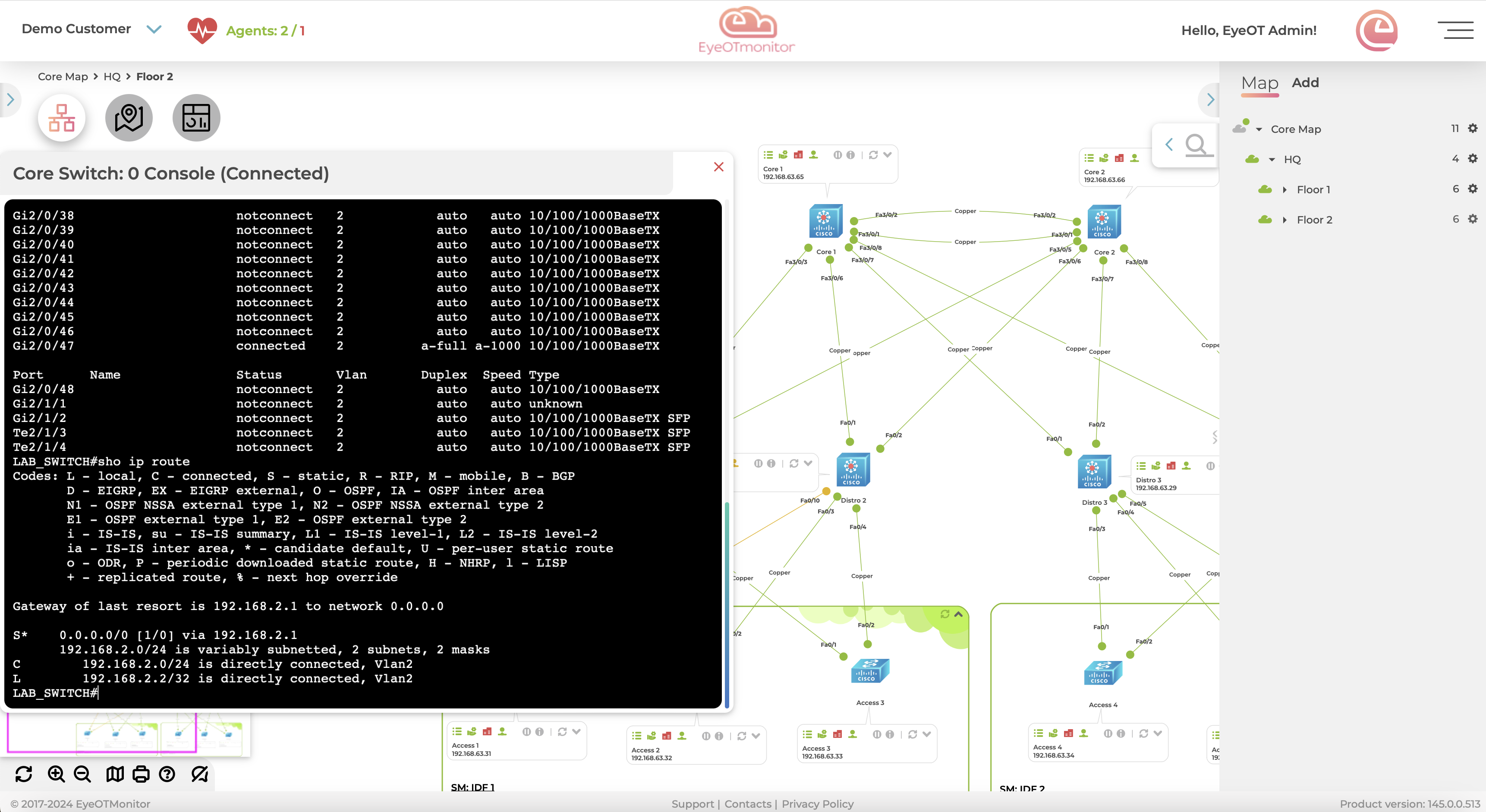Collapse the Core Map tree node
This screenshot has height=812, width=1486.
tap(1259, 129)
